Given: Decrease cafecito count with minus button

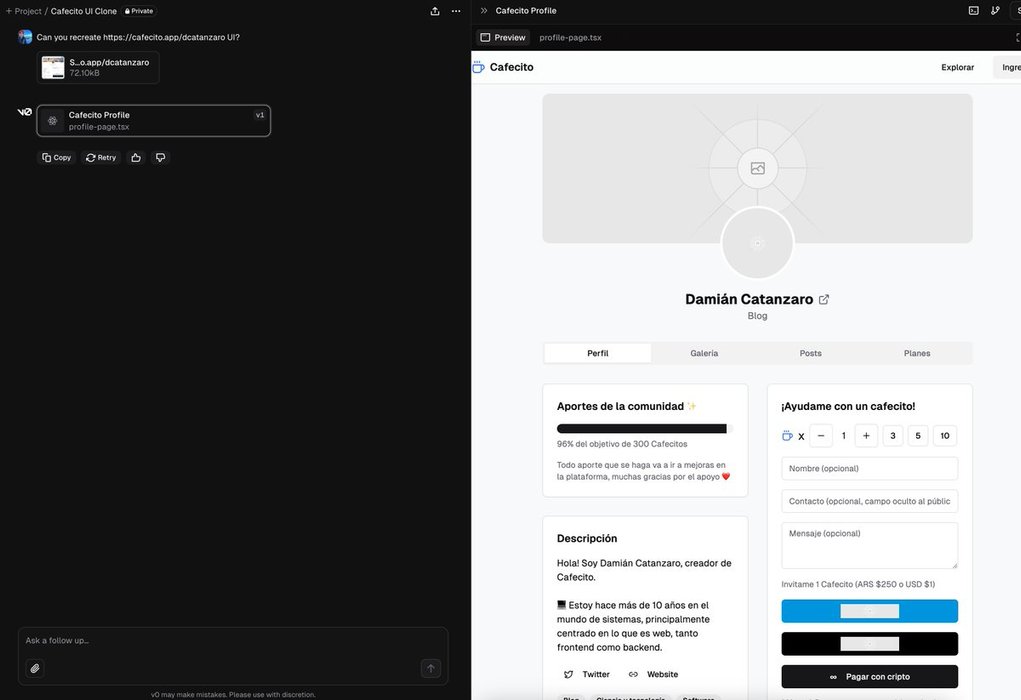Looking at the screenshot, I should point(821,436).
